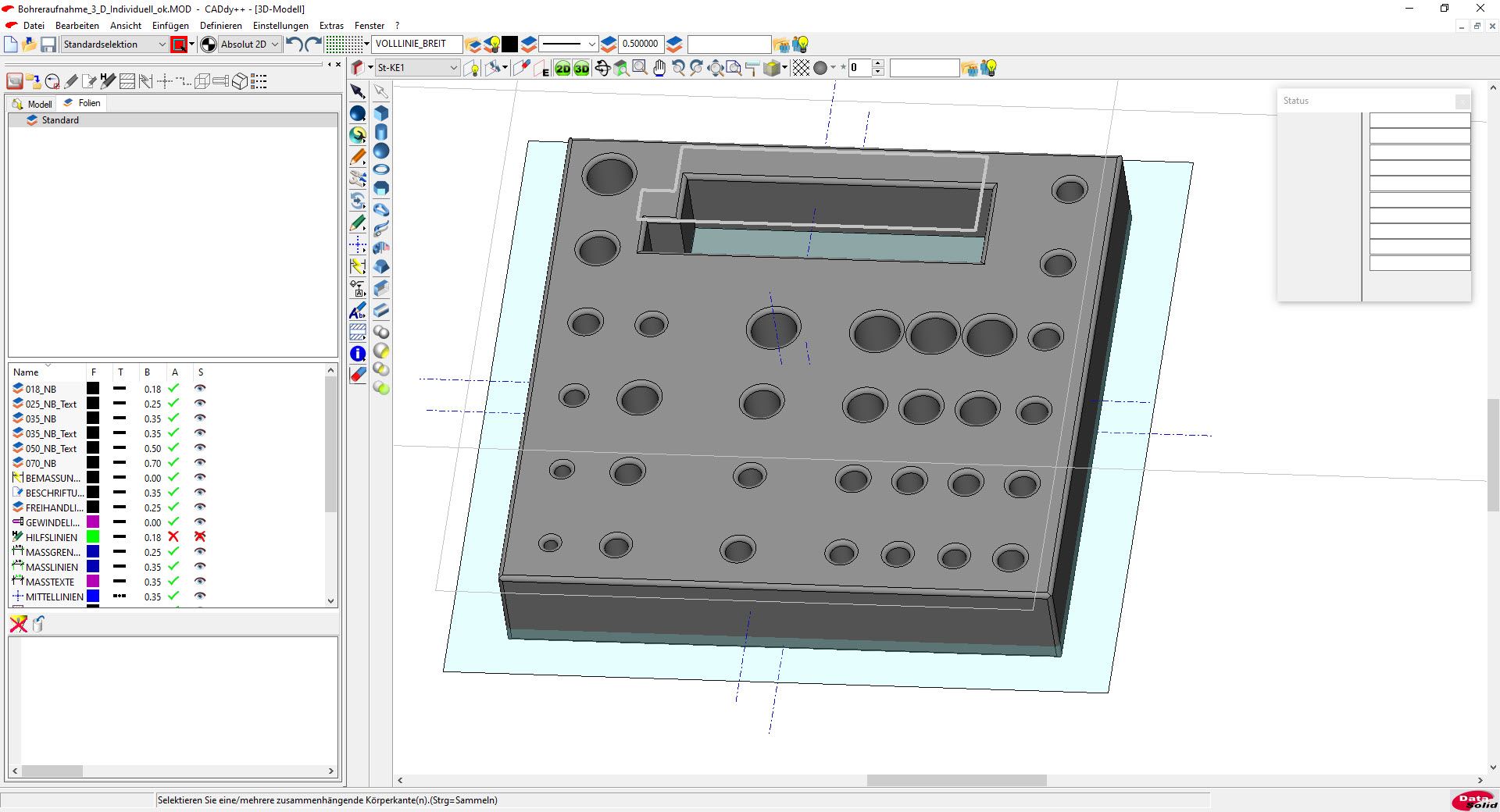
Task: Click the blue info tool icon
Action: pyautogui.click(x=358, y=354)
